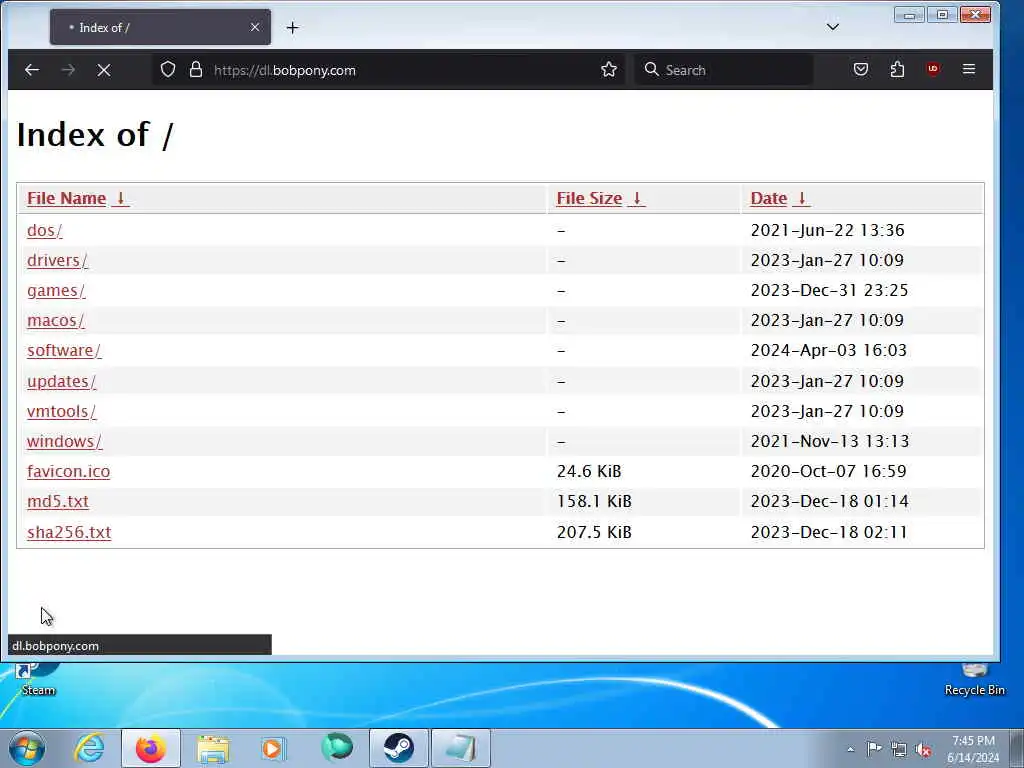The image size is (1024, 768).
Task: Click the 207.5 KiB file size
Action: tap(594, 532)
